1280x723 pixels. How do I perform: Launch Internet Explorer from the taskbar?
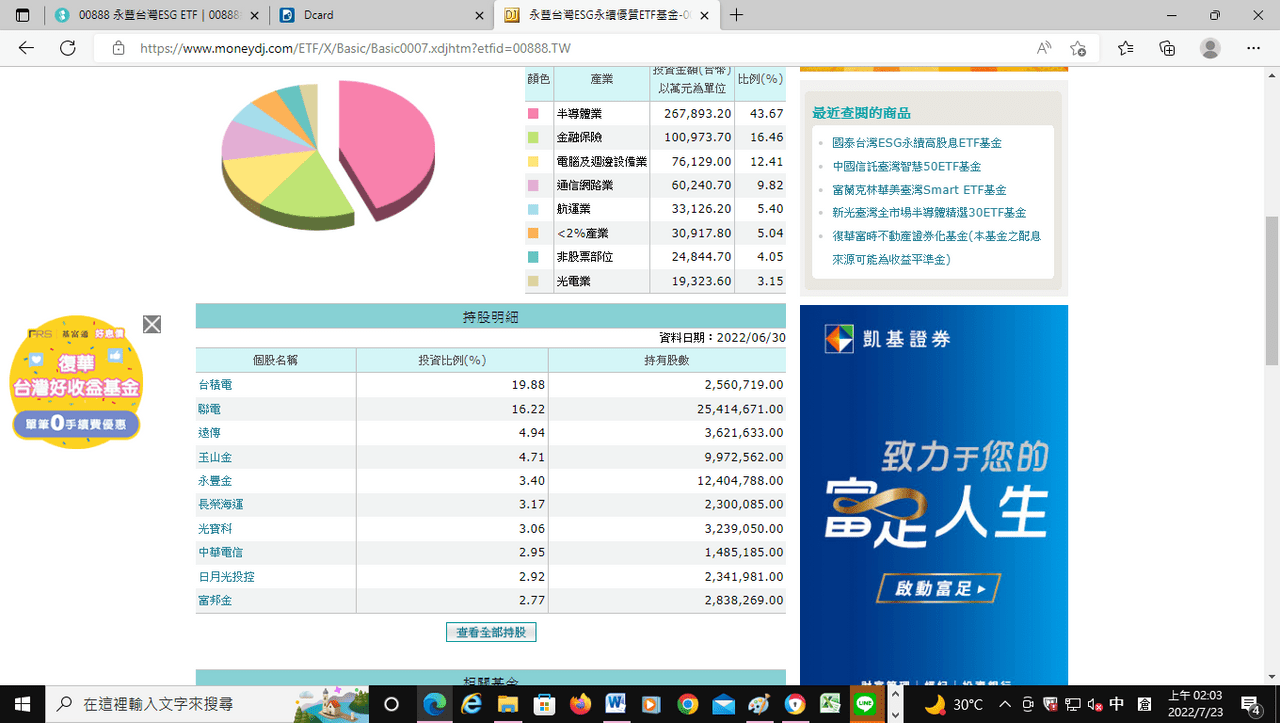472,704
